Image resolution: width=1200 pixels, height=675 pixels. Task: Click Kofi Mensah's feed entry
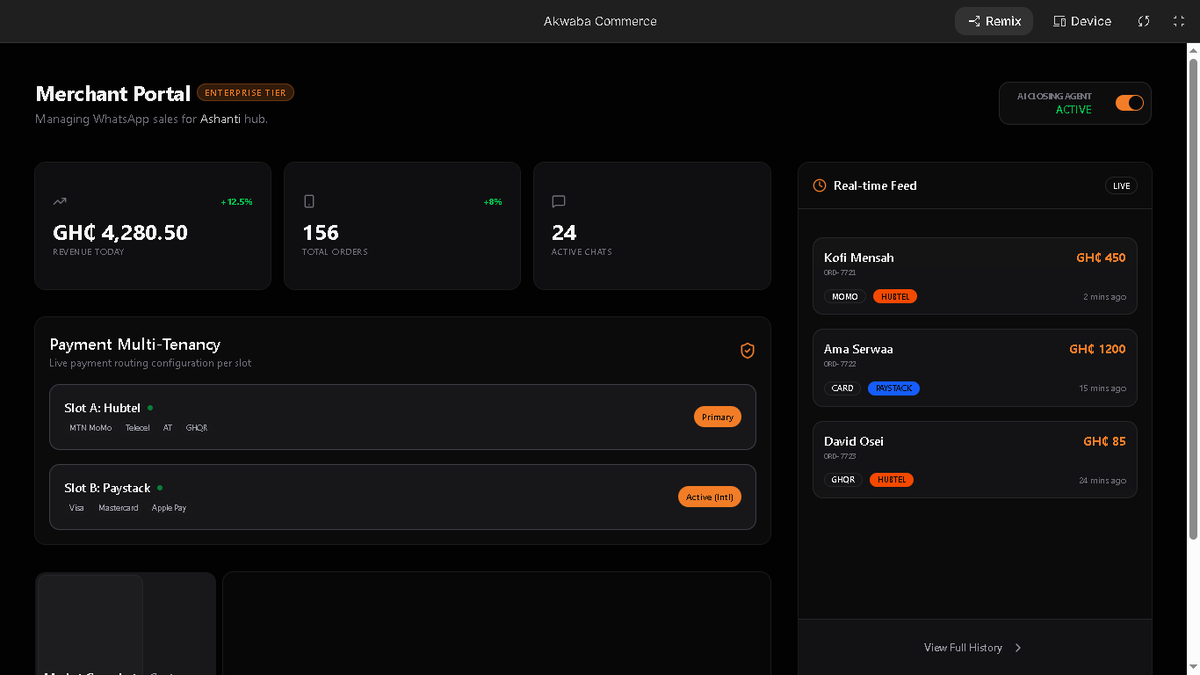(x=975, y=275)
